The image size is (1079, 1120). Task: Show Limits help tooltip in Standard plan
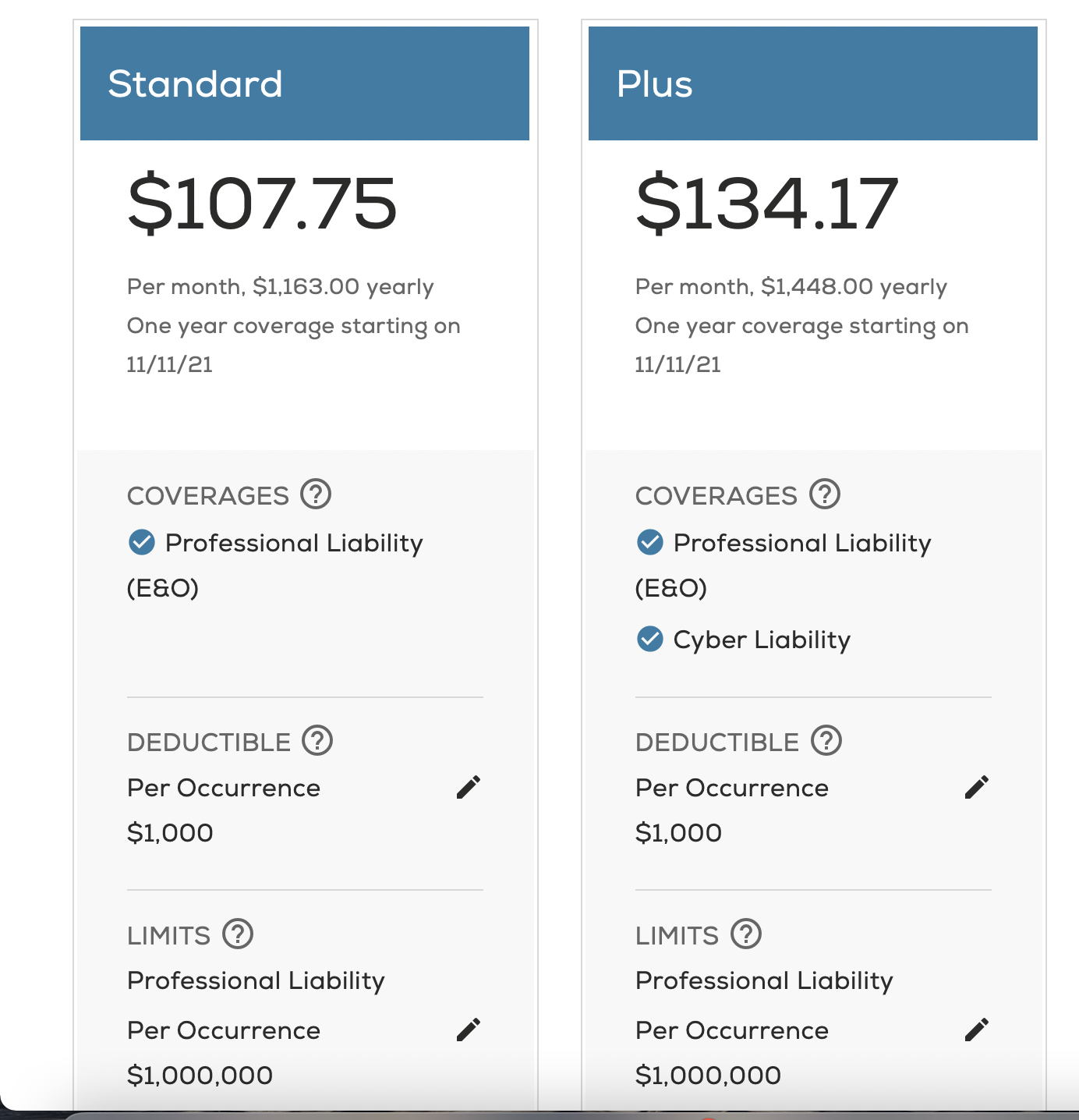coord(238,934)
